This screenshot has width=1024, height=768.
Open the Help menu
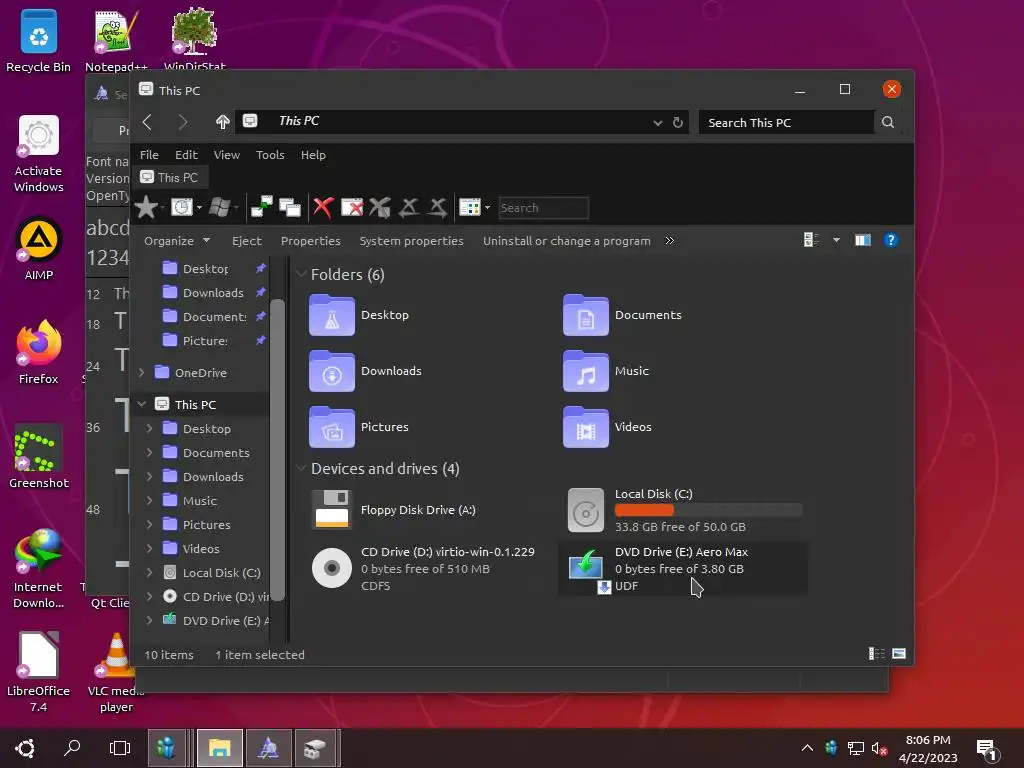coord(313,155)
